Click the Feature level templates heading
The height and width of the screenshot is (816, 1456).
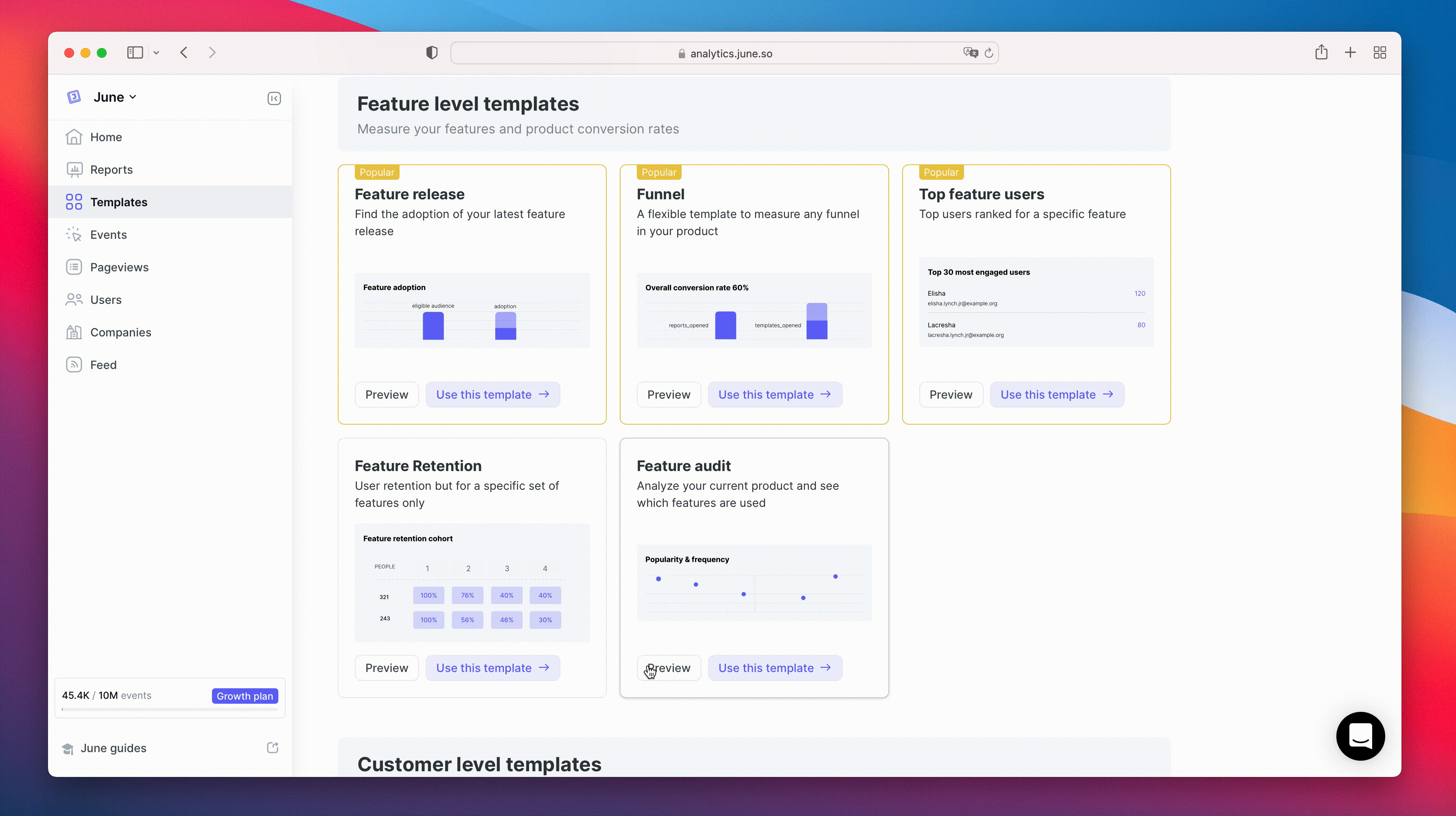pos(468,104)
